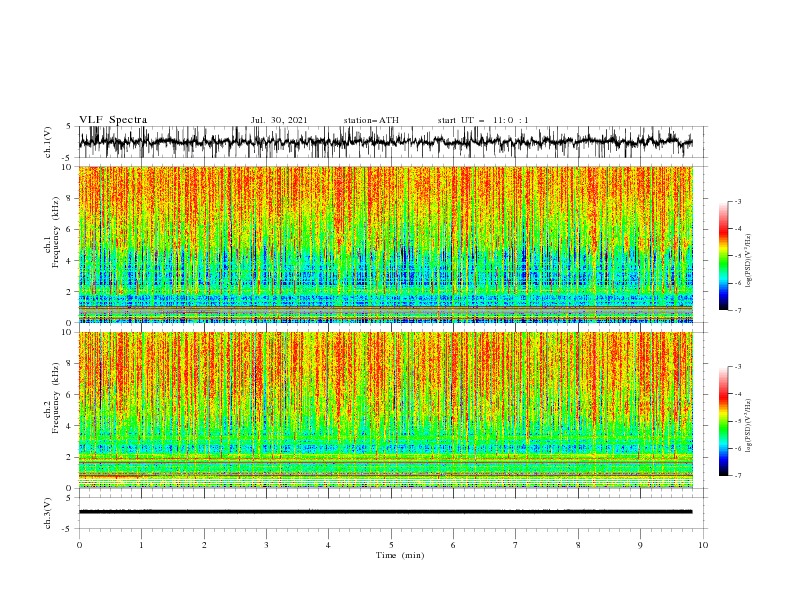Click the "start UT = 11:0 :1" header text
Screen dimensions: 792x612
483,120
